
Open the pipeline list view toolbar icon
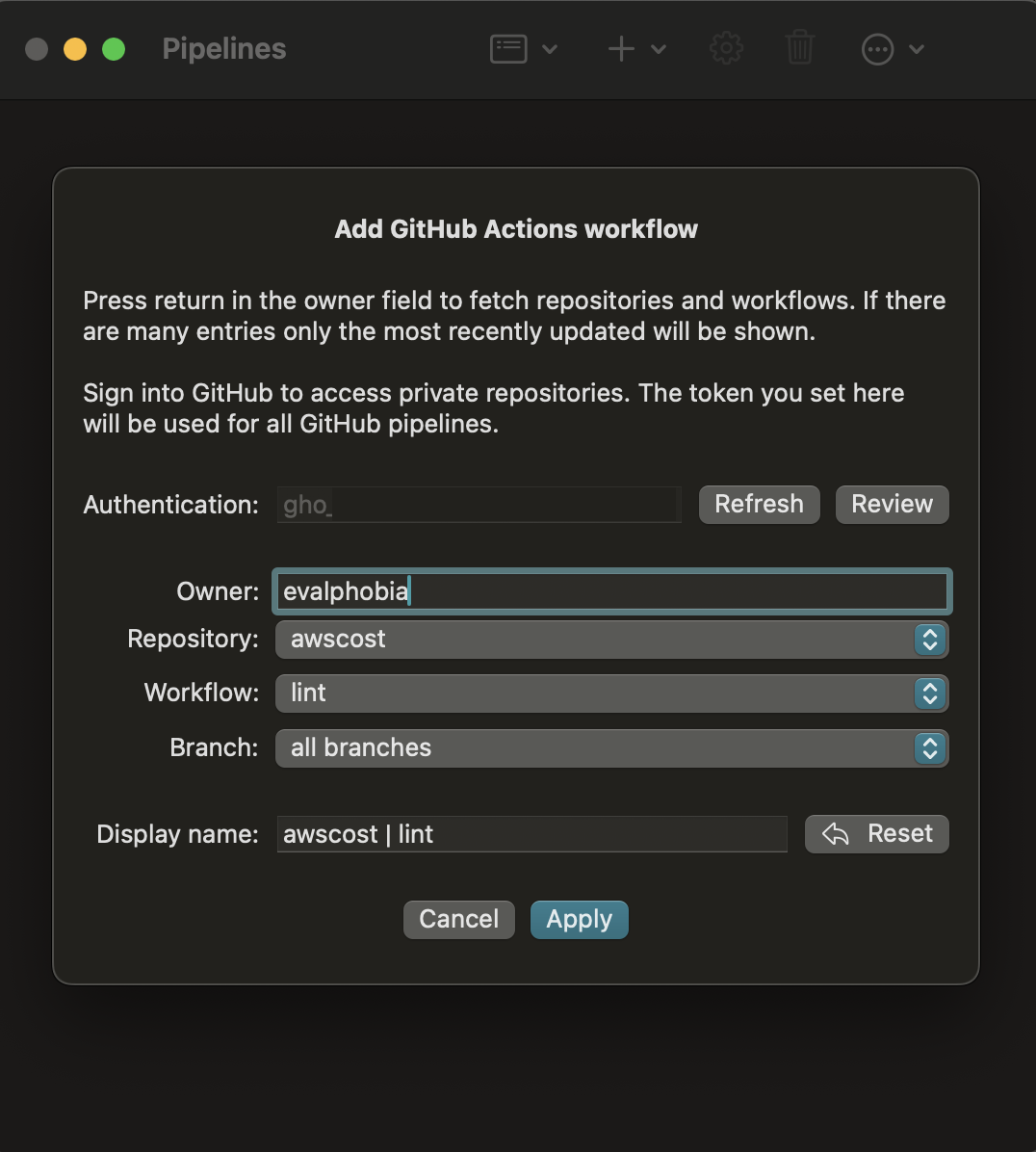click(x=508, y=49)
